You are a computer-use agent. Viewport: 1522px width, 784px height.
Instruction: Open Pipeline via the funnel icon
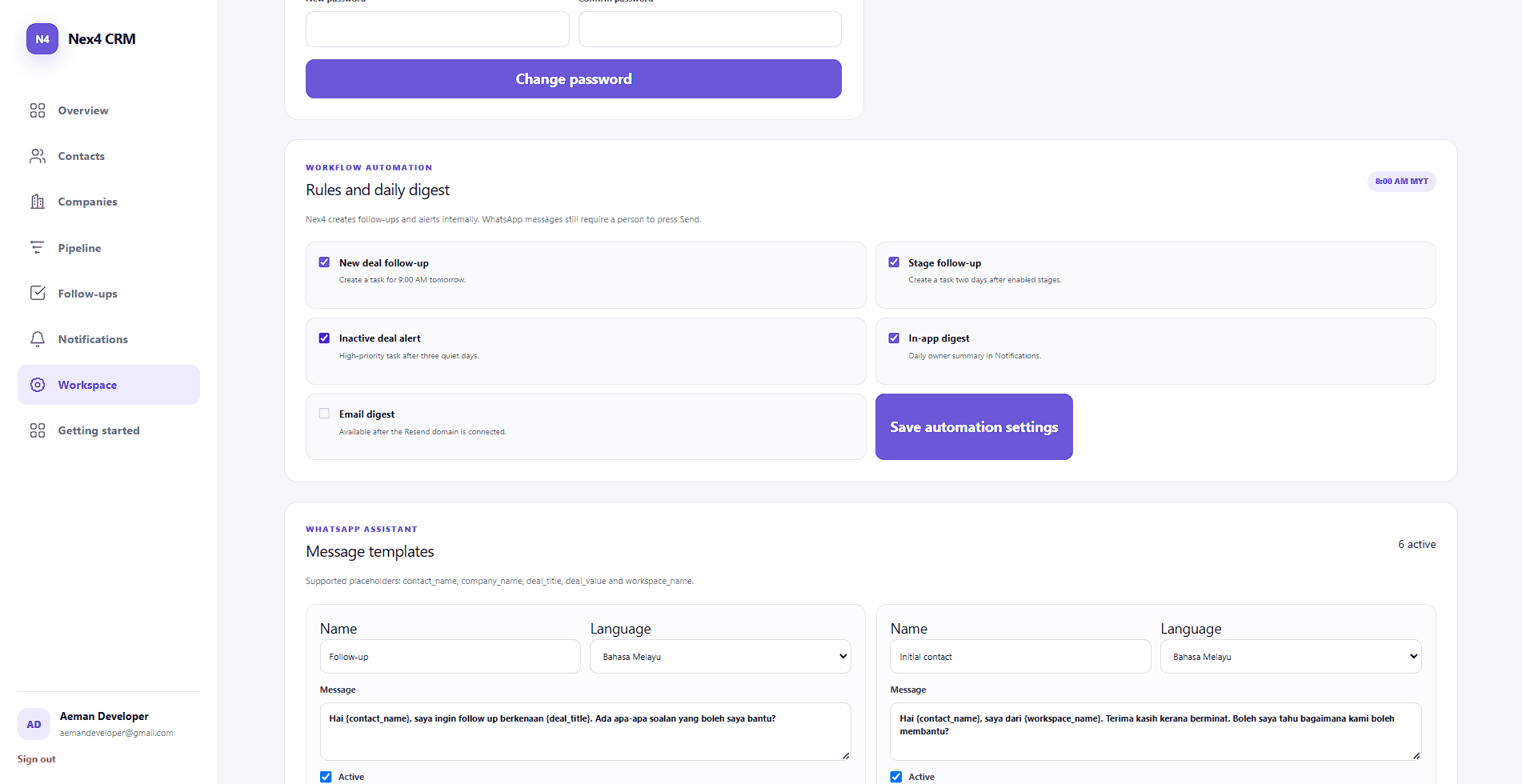point(38,248)
